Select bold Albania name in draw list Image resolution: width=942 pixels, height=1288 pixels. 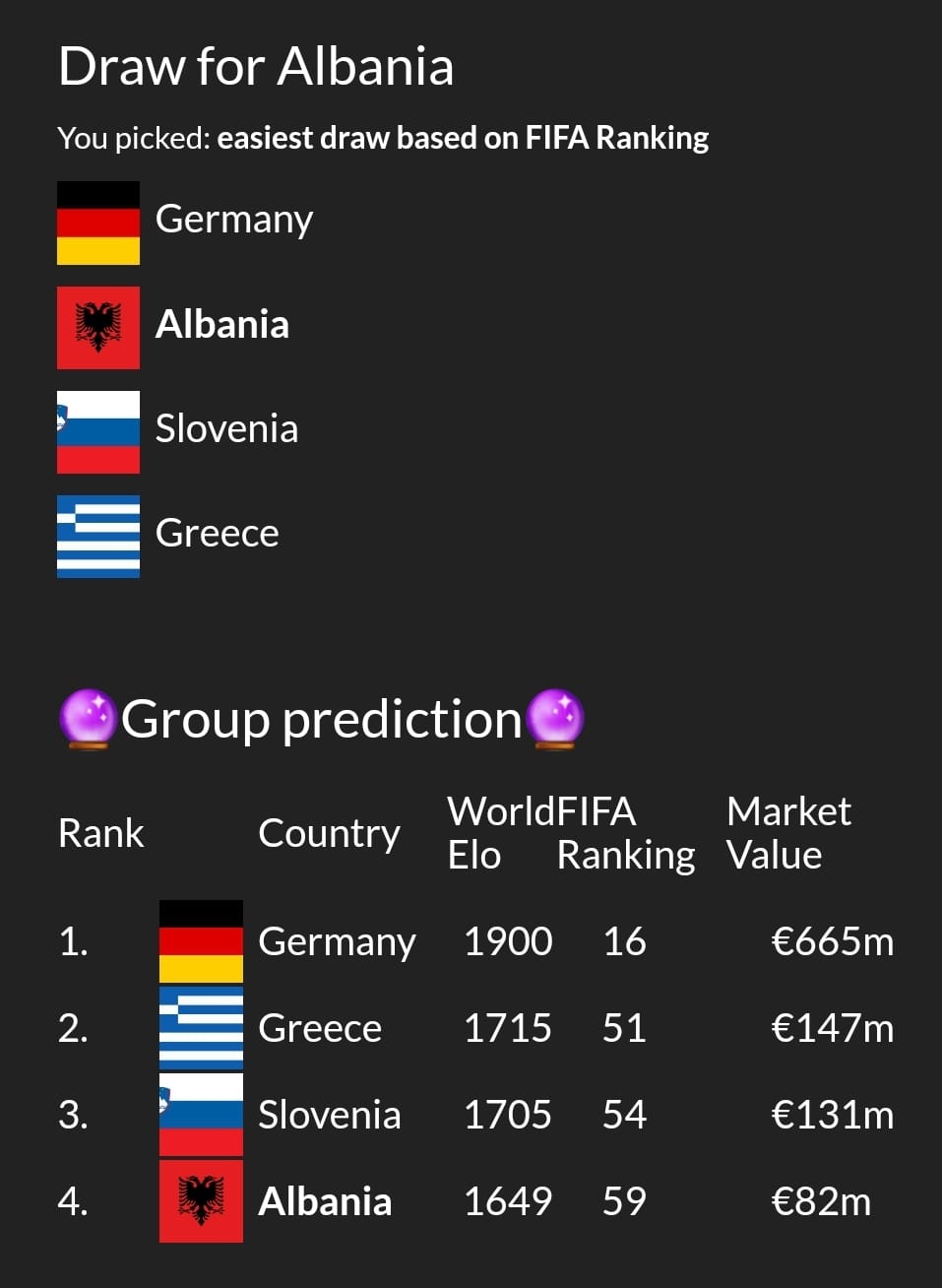tap(222, 324)
